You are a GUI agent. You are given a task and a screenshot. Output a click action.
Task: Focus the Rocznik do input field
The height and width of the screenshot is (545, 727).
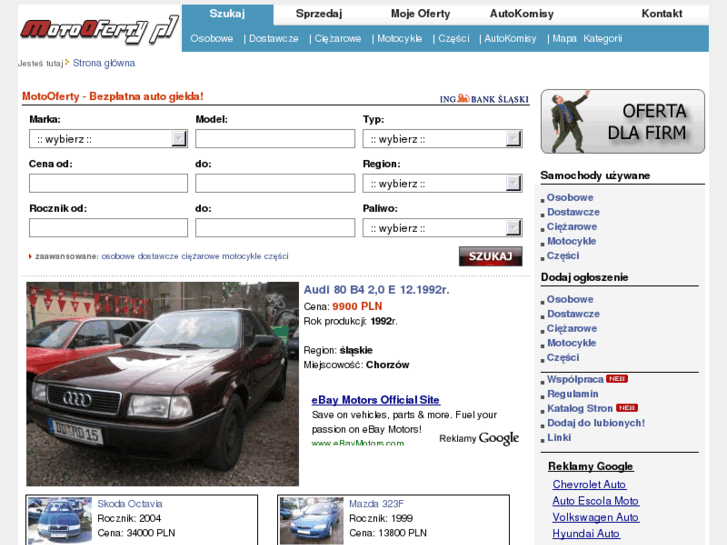tap(275, 228)
